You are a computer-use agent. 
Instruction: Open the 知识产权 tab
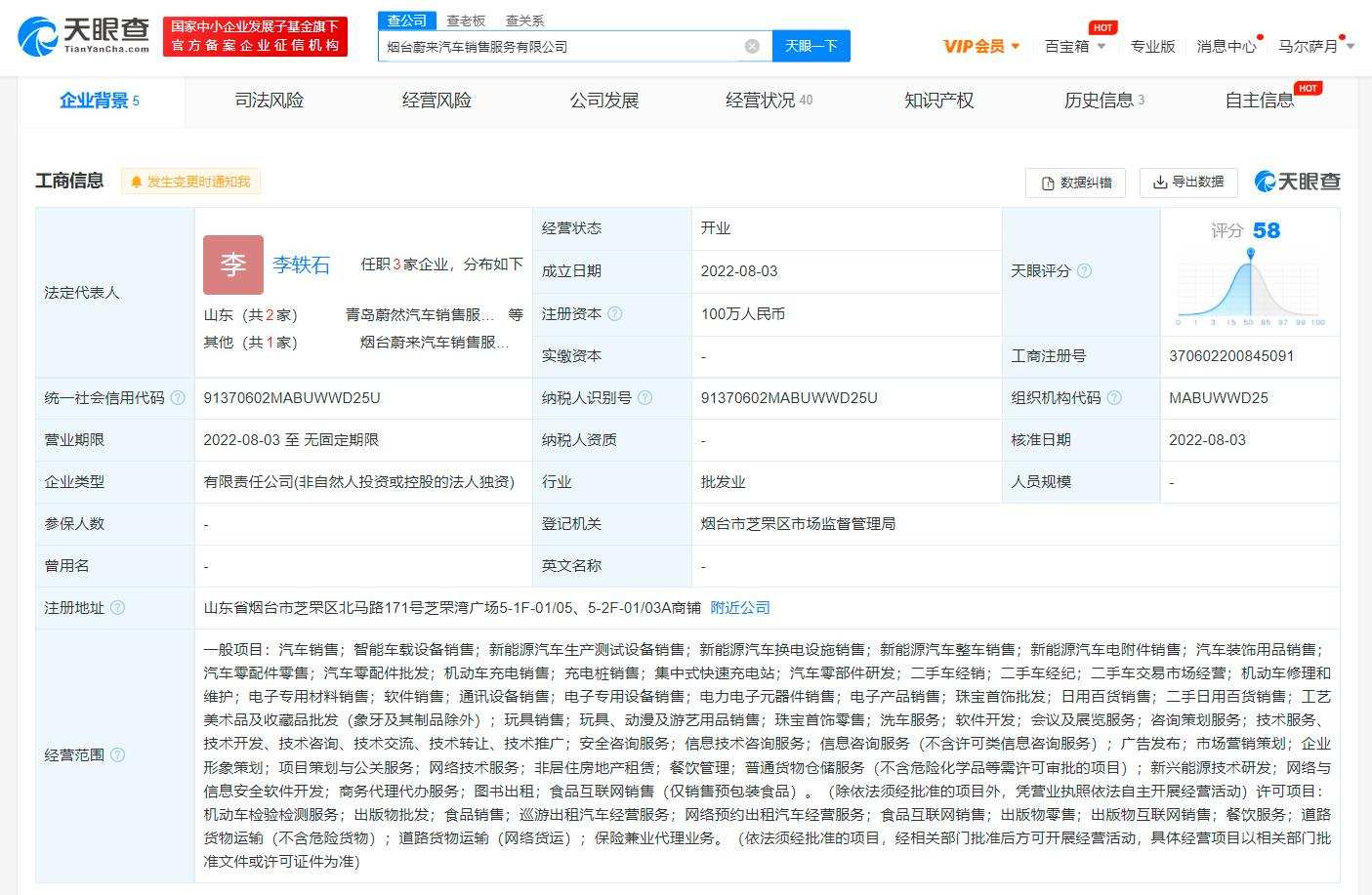tap(938, 101)
